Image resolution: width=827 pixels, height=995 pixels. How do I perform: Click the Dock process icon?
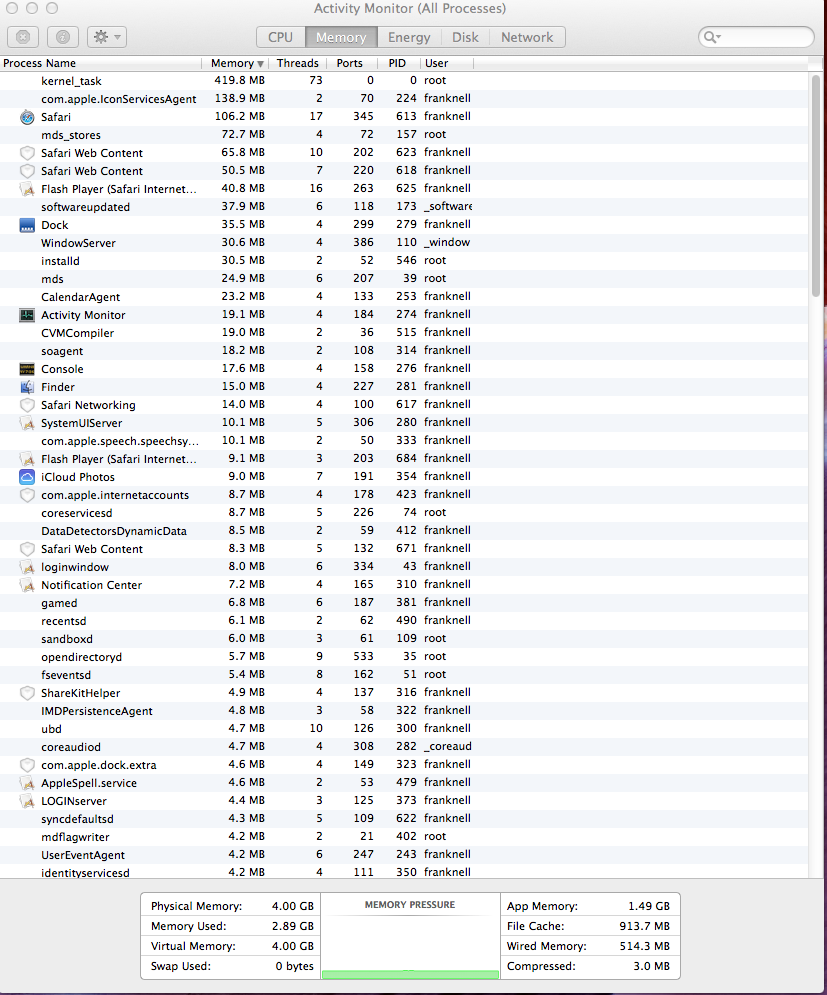tap(27, 225)
